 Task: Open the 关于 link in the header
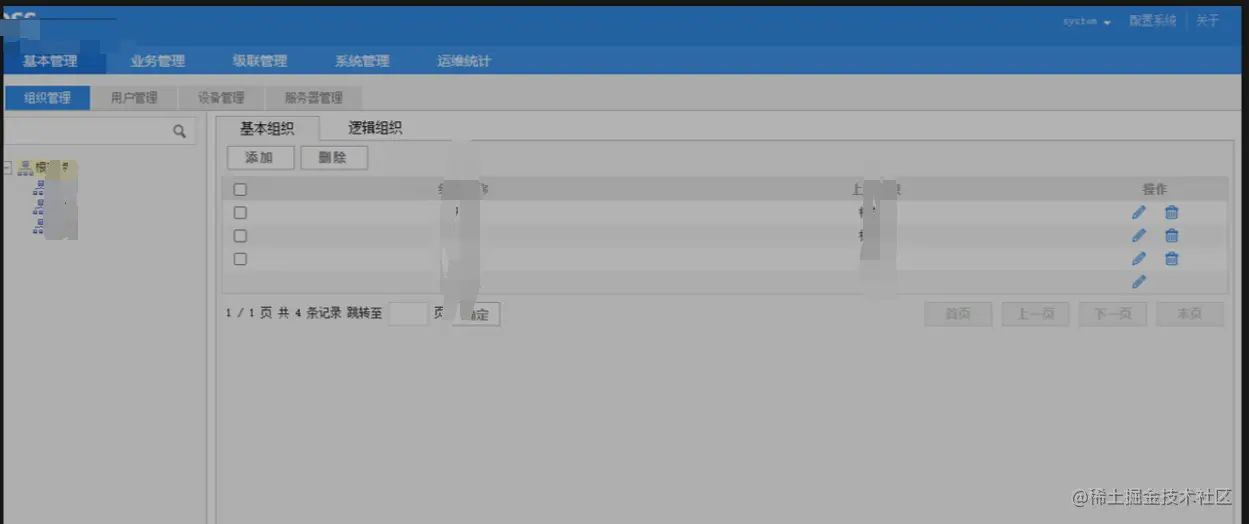click(1208, 21)
